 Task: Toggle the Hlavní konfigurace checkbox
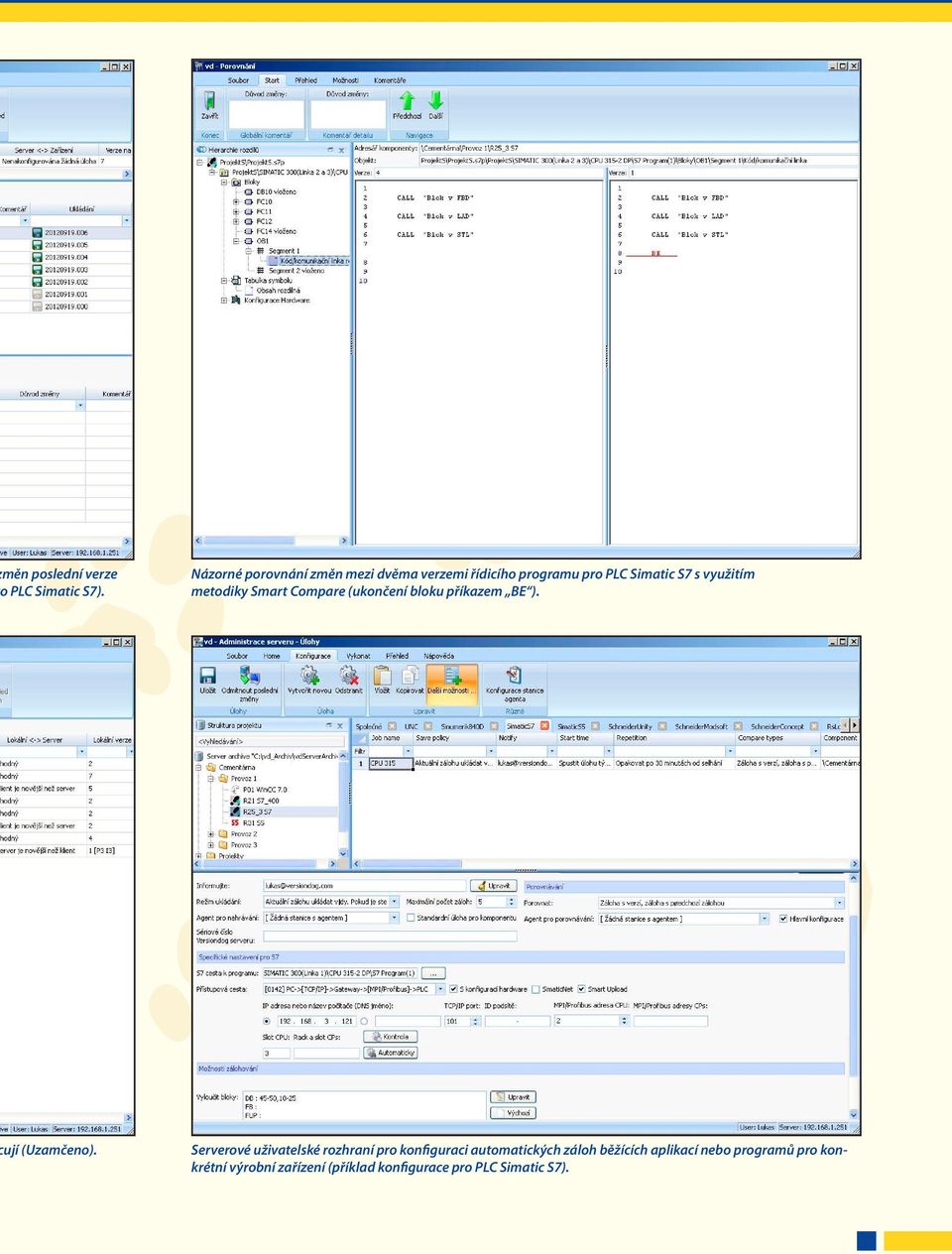[783, 919]
